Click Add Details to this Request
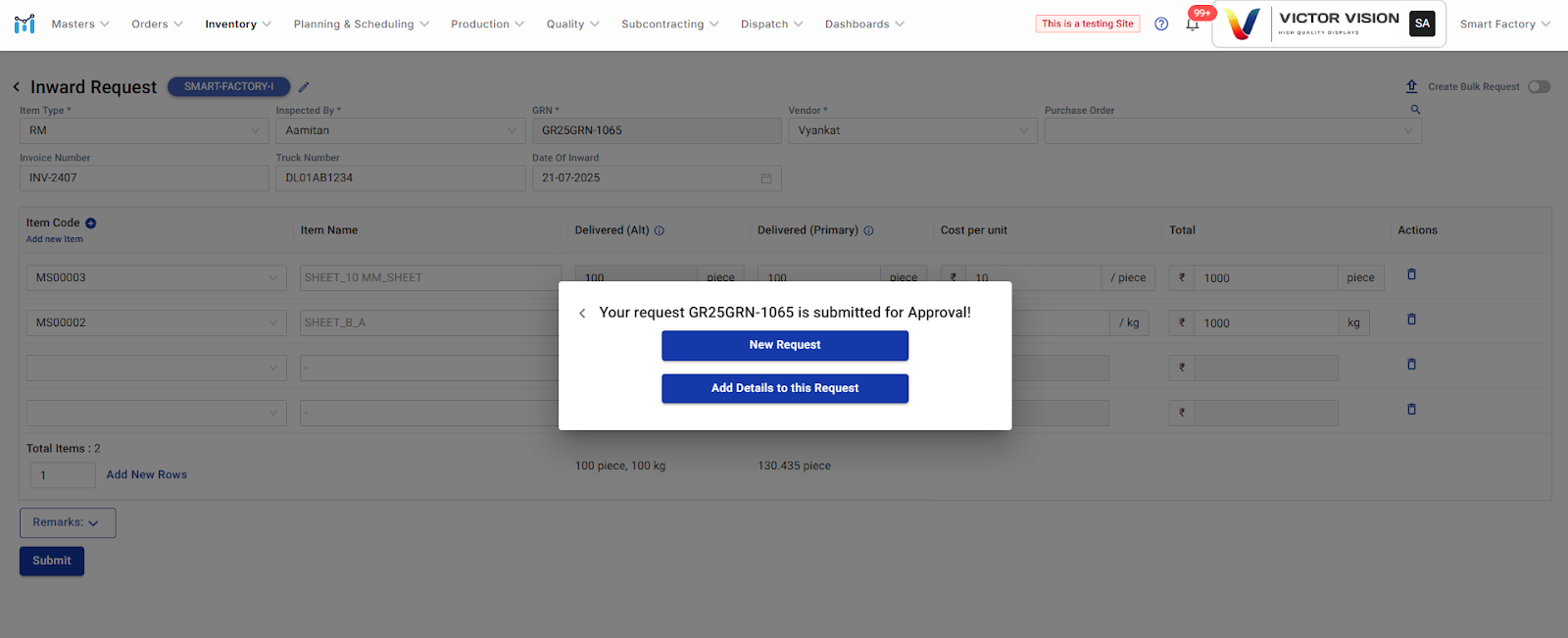The height and width of the screenshot is (638, 1568). tap(784, 389)
